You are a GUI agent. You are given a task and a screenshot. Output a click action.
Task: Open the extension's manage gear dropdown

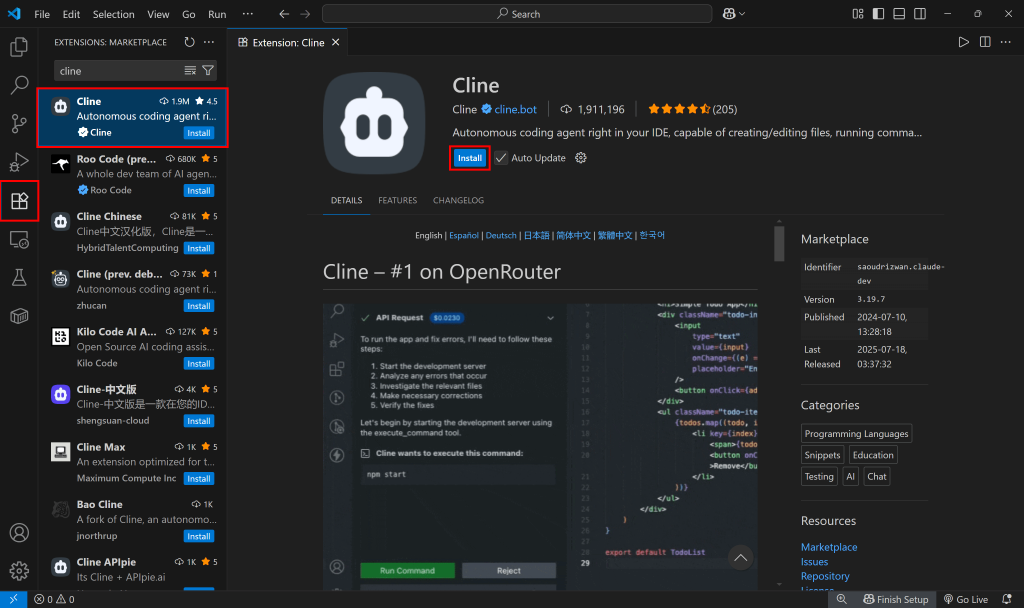(580, 157)
